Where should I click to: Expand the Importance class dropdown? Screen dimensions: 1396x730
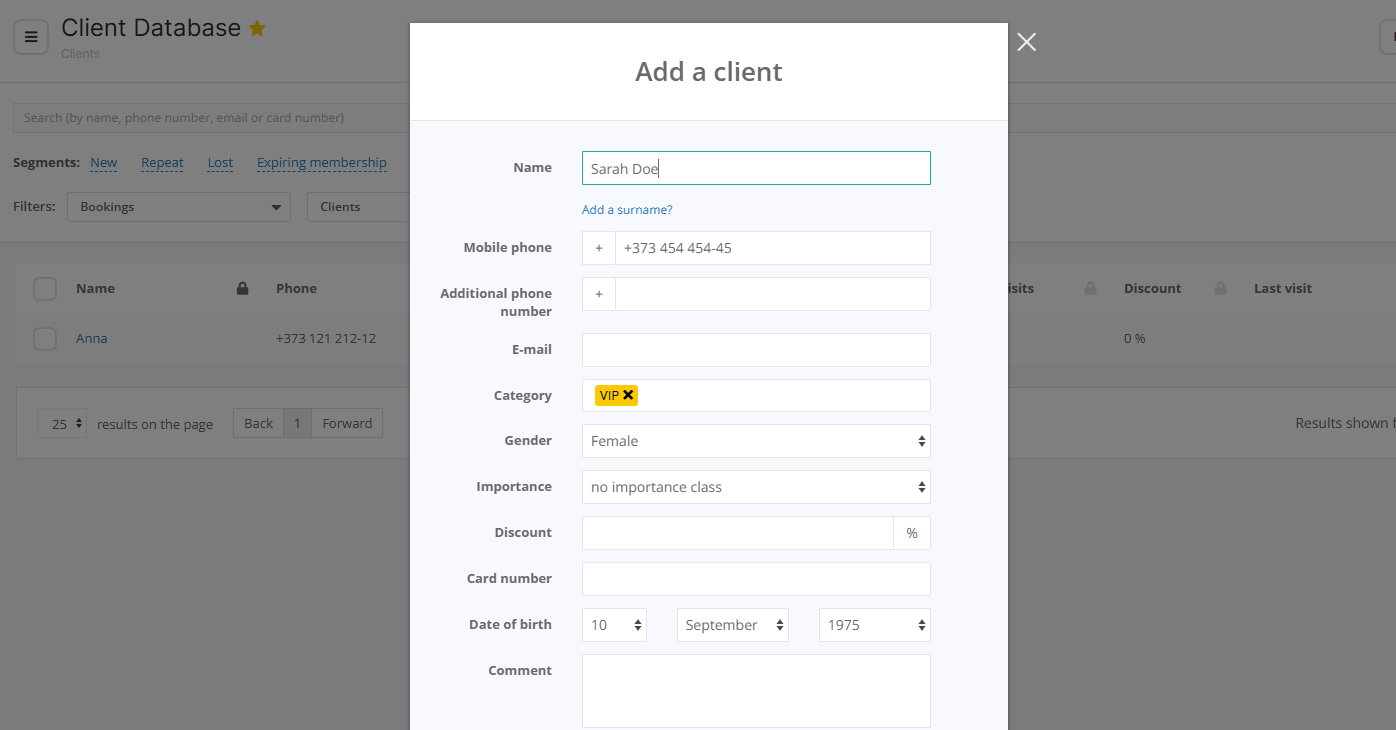click(755, 487)
